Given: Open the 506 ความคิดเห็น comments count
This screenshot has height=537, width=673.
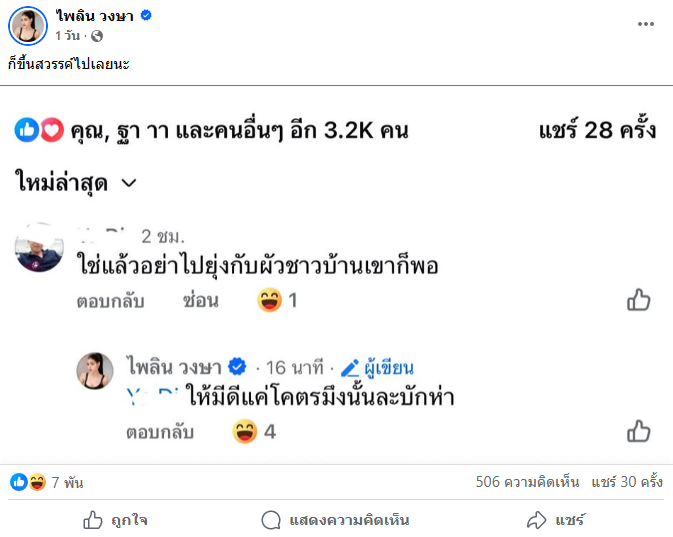Looking at the screenshot, I should tap(527, 482).
